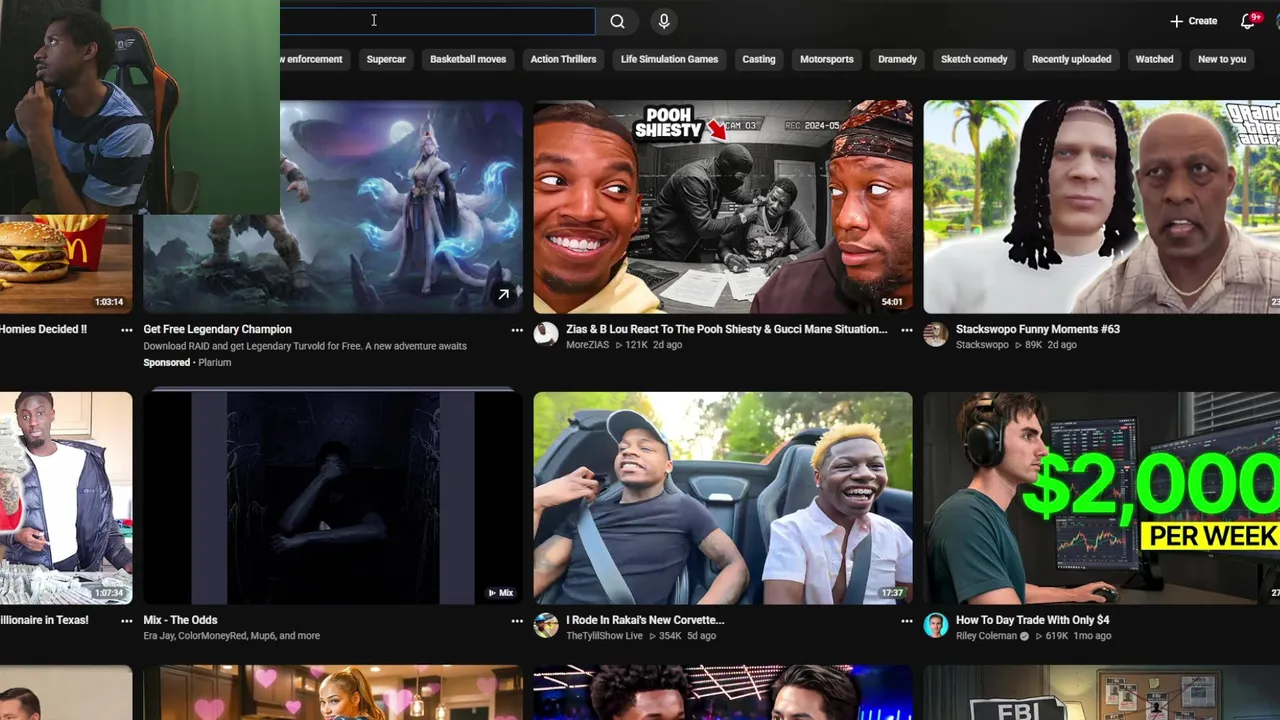Open 'How To Day Trade With Only $4'

pyautogui.click(x=1033, y=620)
